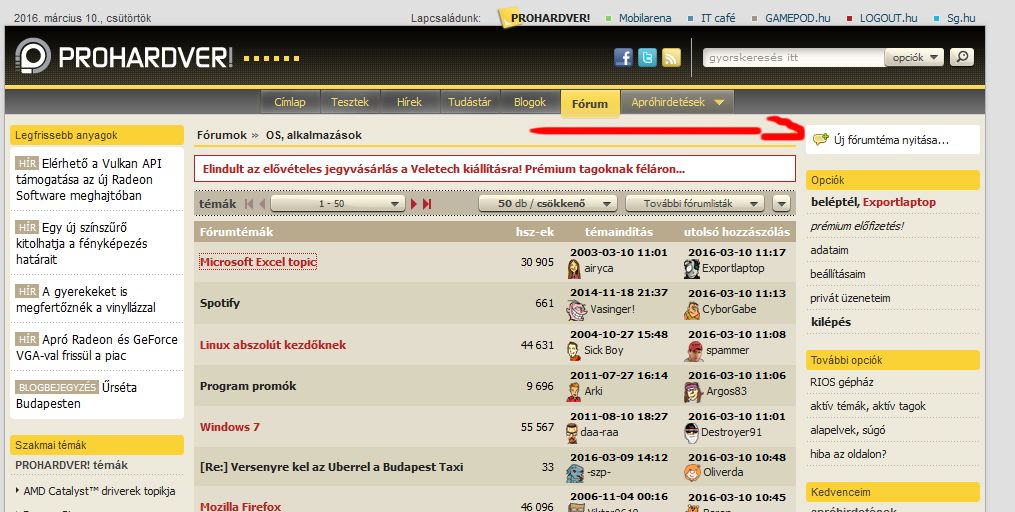Click Argos83's avatar icon

[x=693, y=392]
